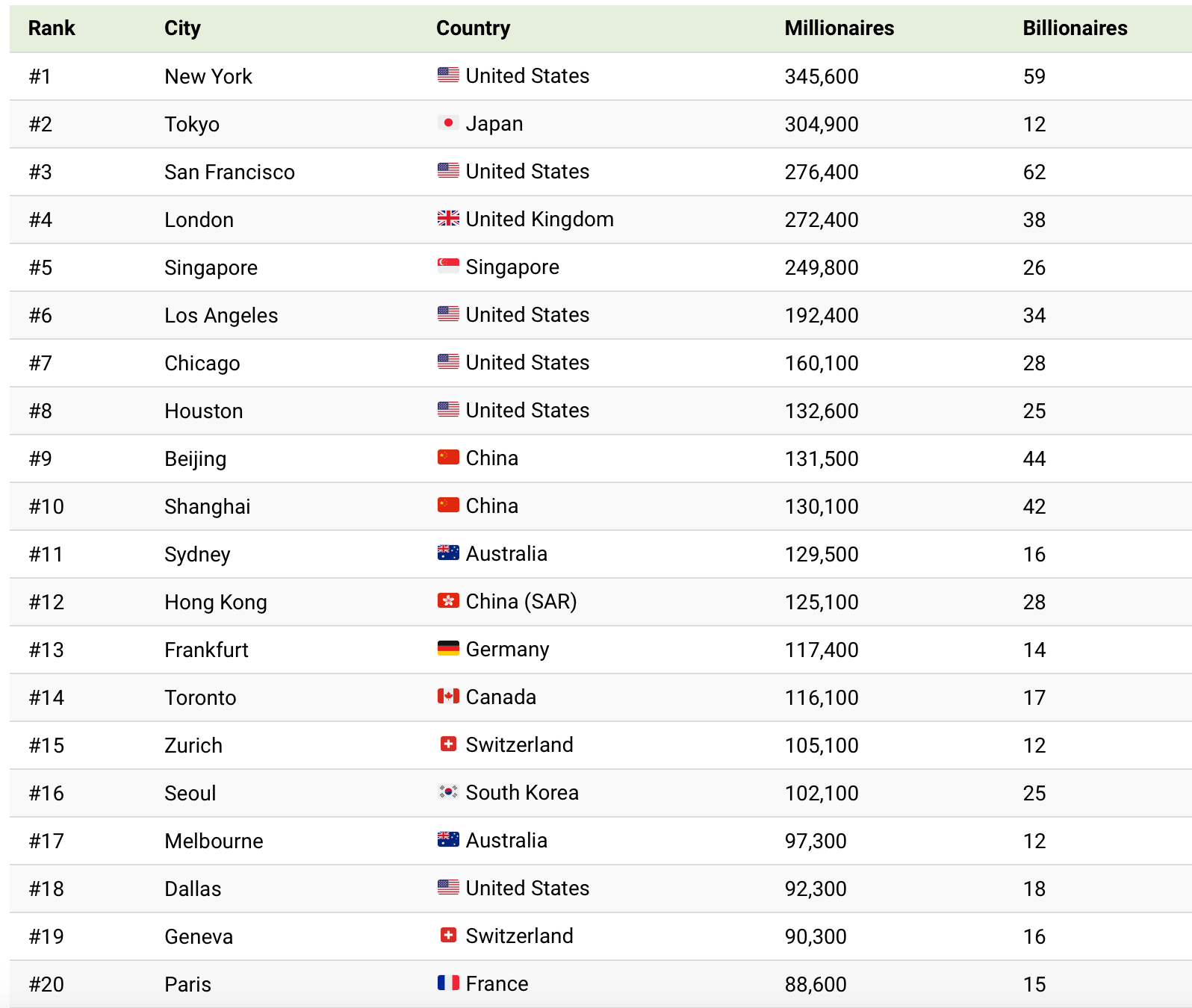Click the Australia flag in Sydney row
This screenshot has width=1192, height=1008.
coord(448,553)
